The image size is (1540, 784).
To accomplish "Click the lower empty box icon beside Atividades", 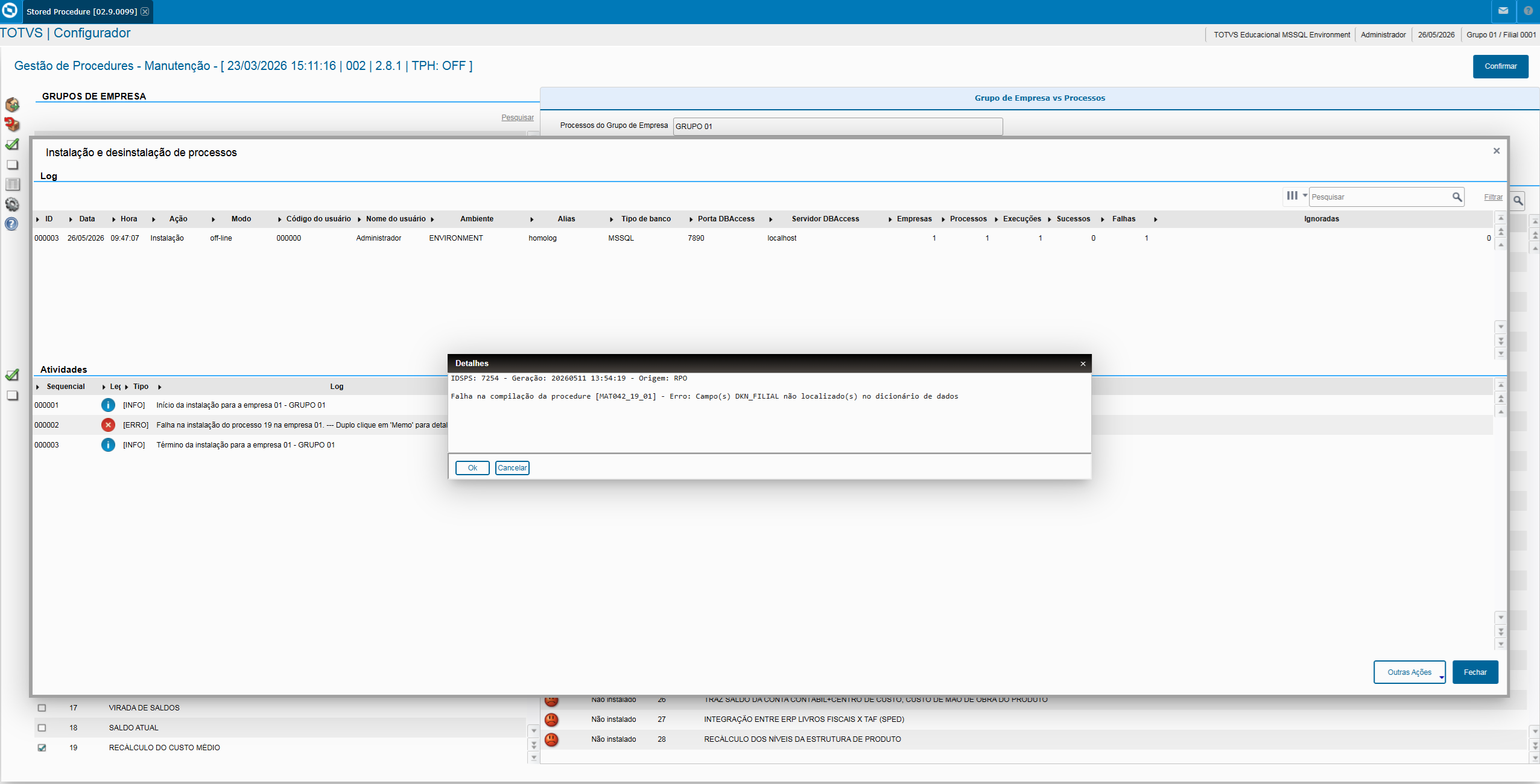I will (x=12, y=396).
